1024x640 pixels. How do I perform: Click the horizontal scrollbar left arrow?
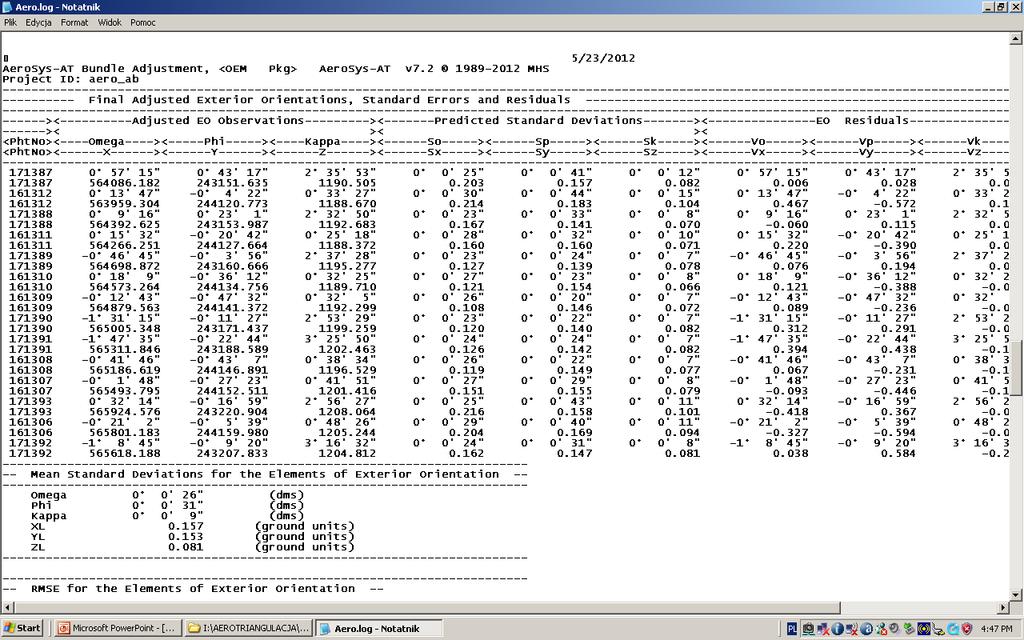[6, 607]
